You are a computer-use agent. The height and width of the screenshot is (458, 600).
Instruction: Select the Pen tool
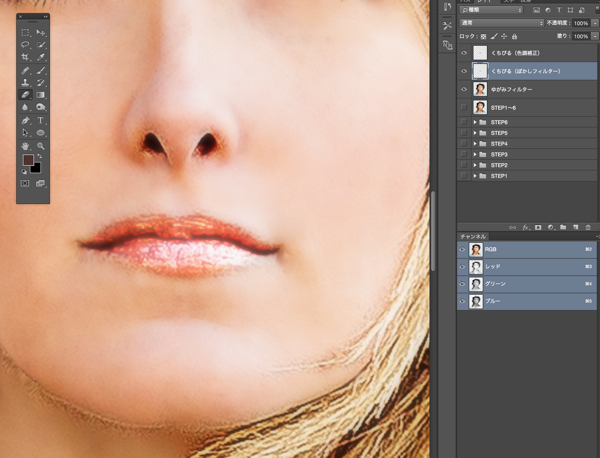[x=25, y=121]
